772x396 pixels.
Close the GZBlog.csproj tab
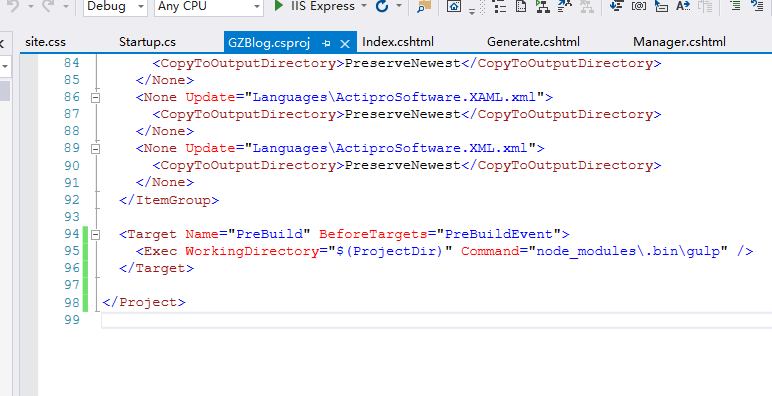coord(345,44)
